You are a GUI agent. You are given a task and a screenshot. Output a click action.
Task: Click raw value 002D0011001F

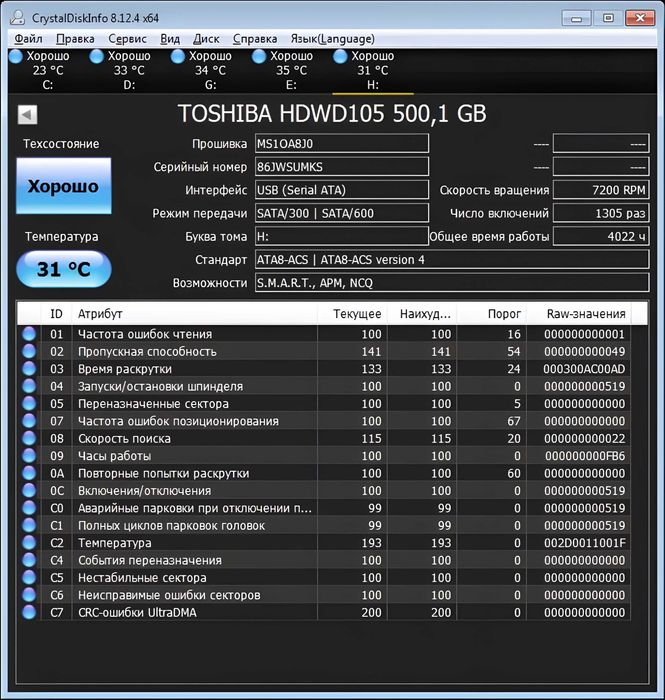(x=585, y=543)
